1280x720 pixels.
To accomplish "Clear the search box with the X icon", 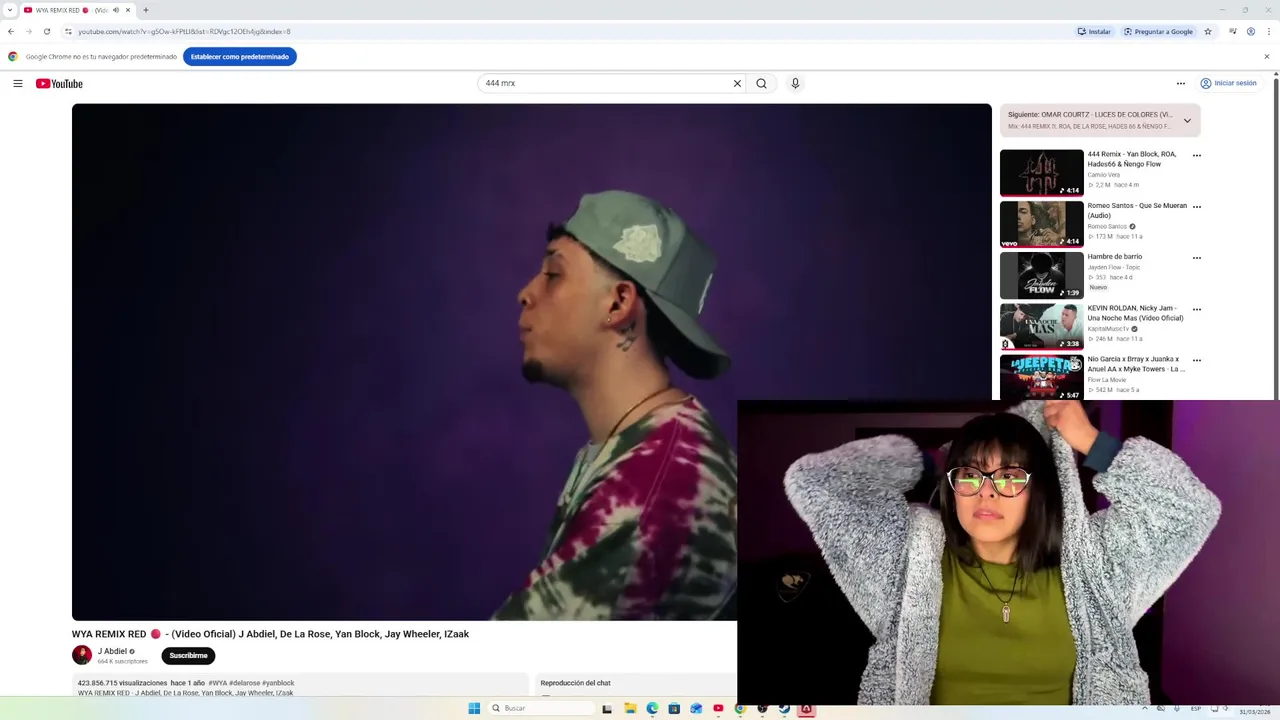I will point(737,84).
